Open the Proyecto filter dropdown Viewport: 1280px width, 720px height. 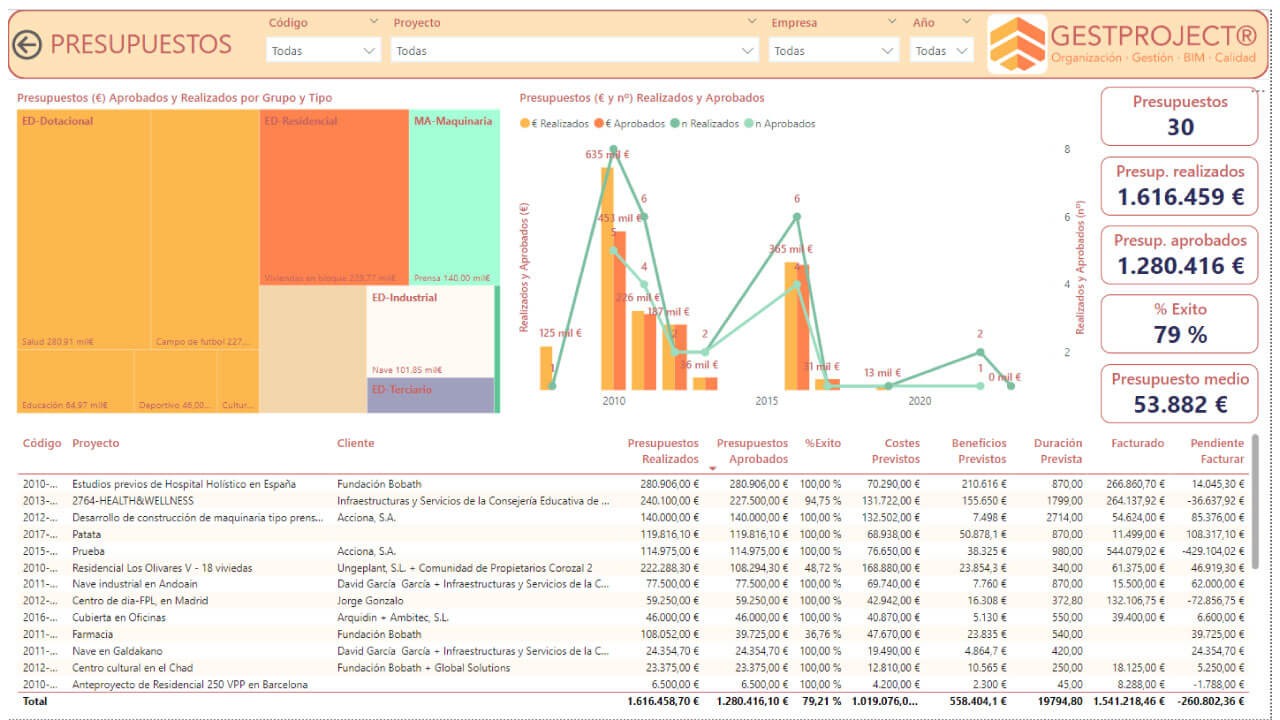(574, 50)
